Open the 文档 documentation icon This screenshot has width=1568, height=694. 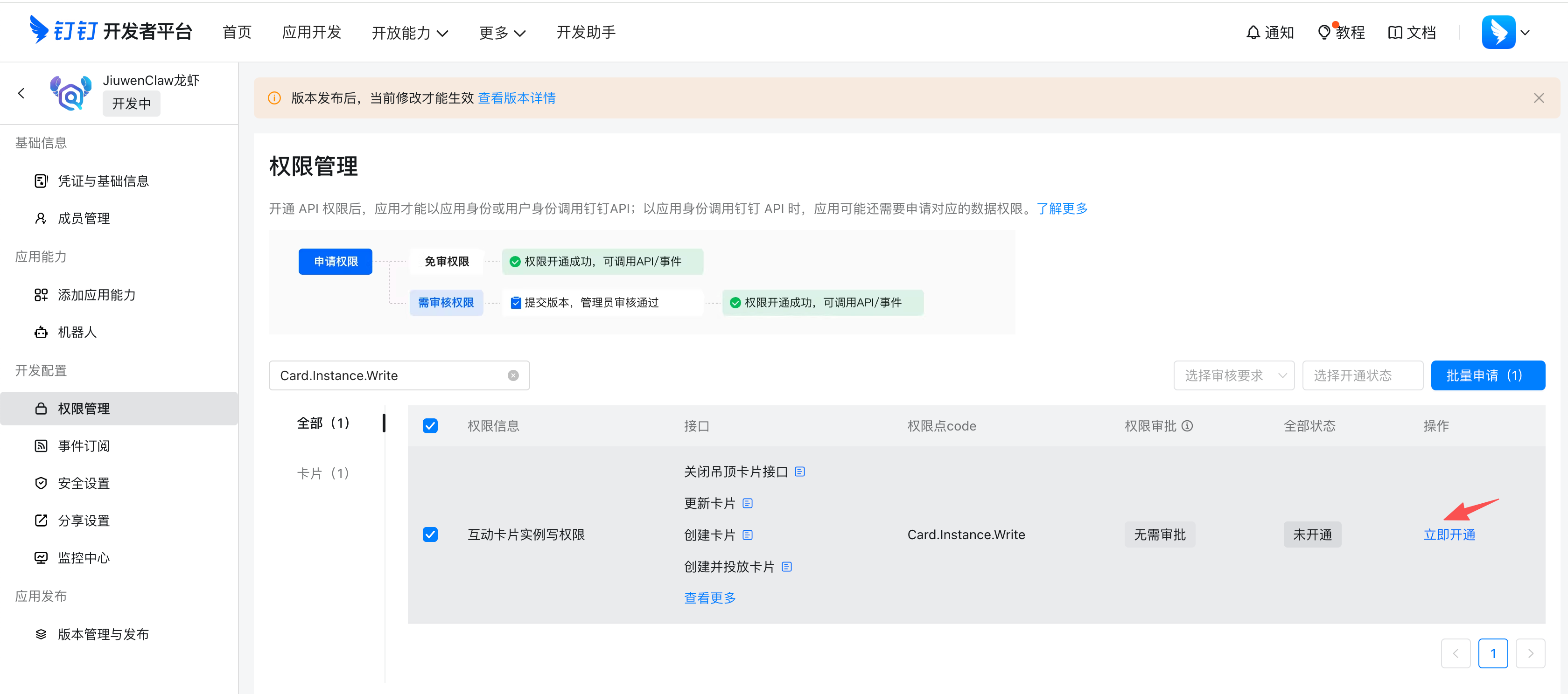coord(1396,32)
